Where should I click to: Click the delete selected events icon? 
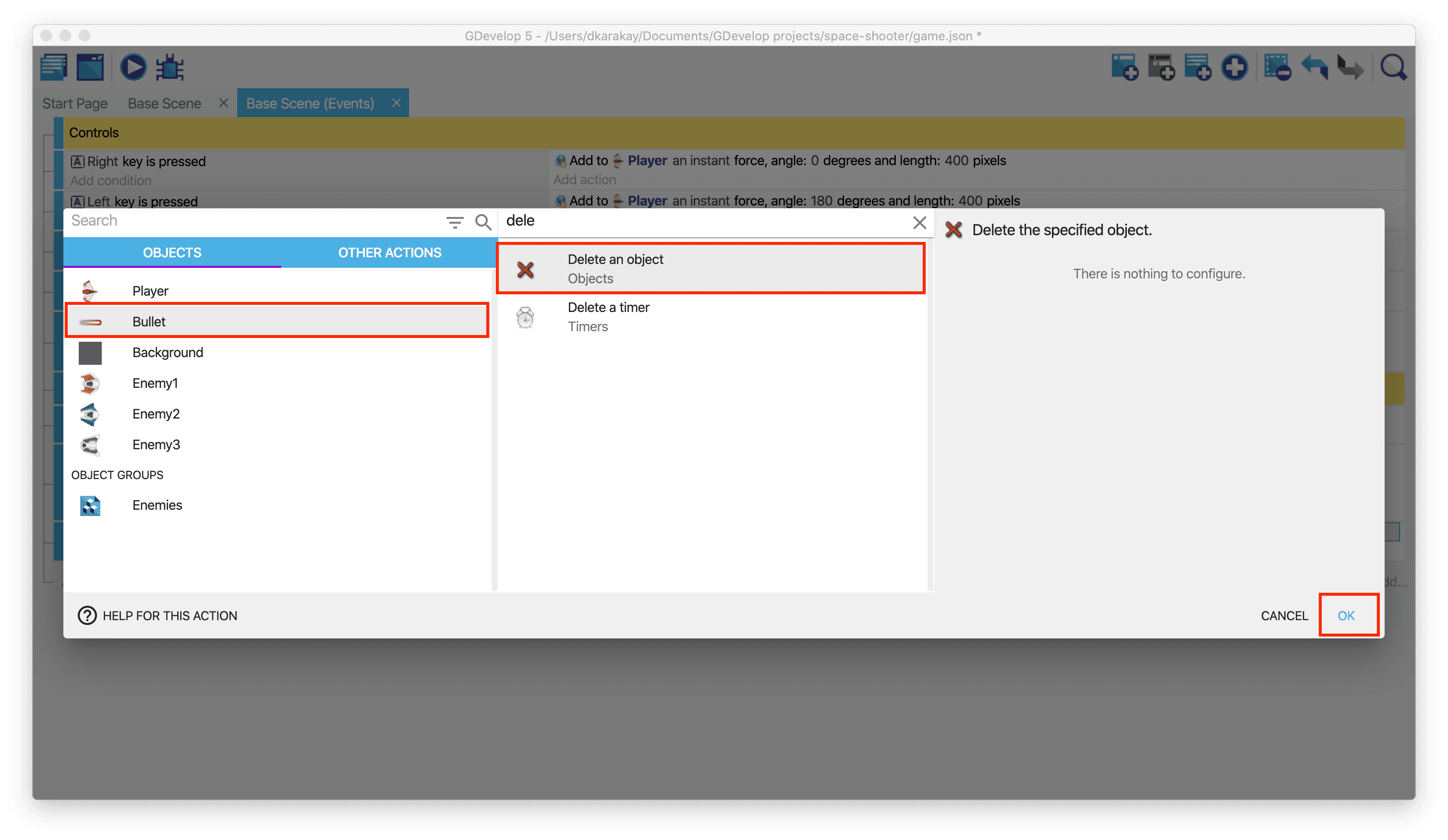coord(1278,67)
